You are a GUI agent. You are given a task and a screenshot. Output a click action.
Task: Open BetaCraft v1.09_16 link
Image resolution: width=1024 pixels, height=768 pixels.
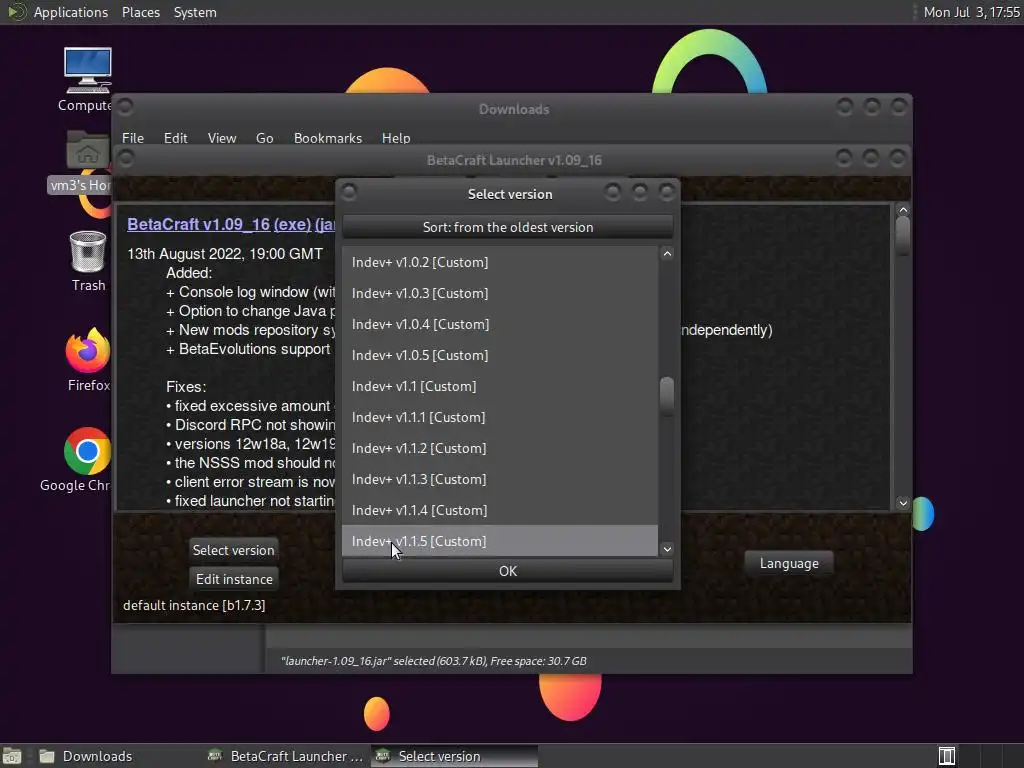[x=199, y=224]
